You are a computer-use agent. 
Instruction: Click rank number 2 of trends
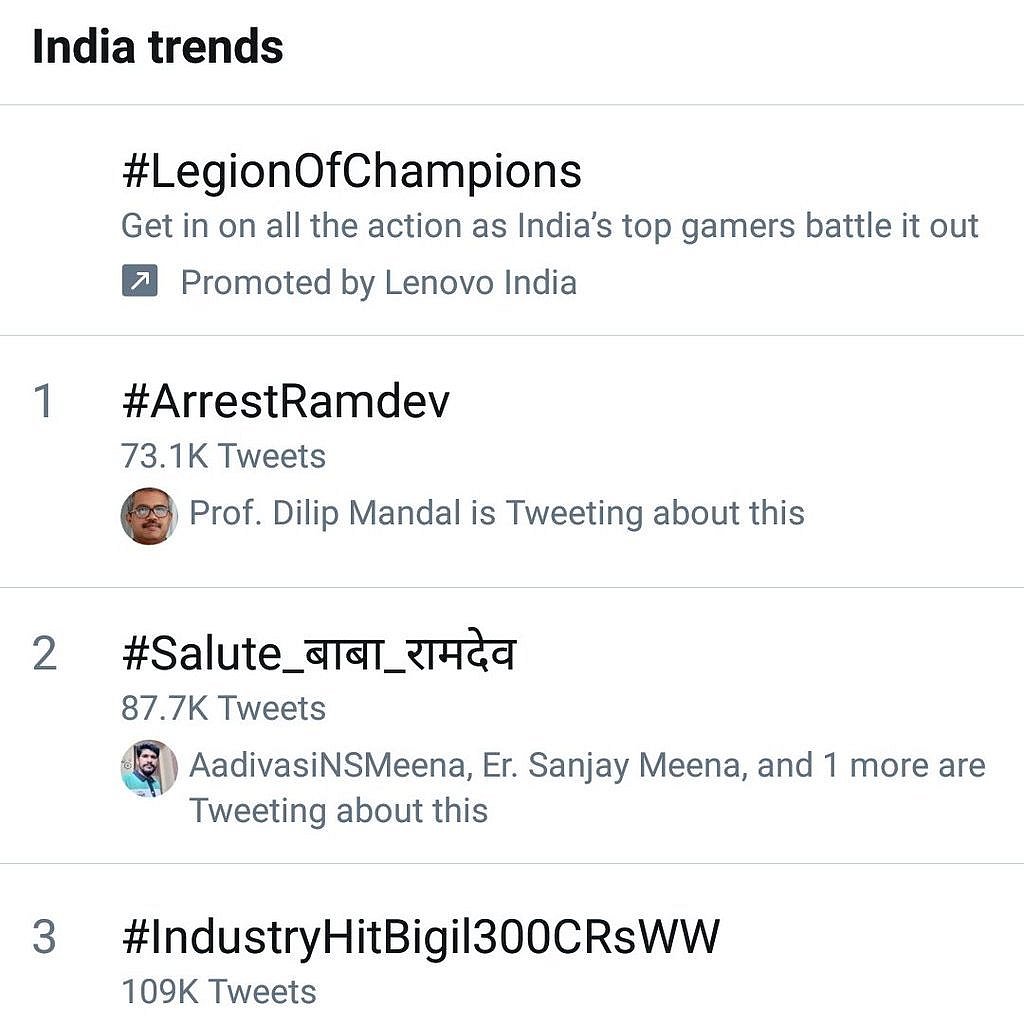44,654
